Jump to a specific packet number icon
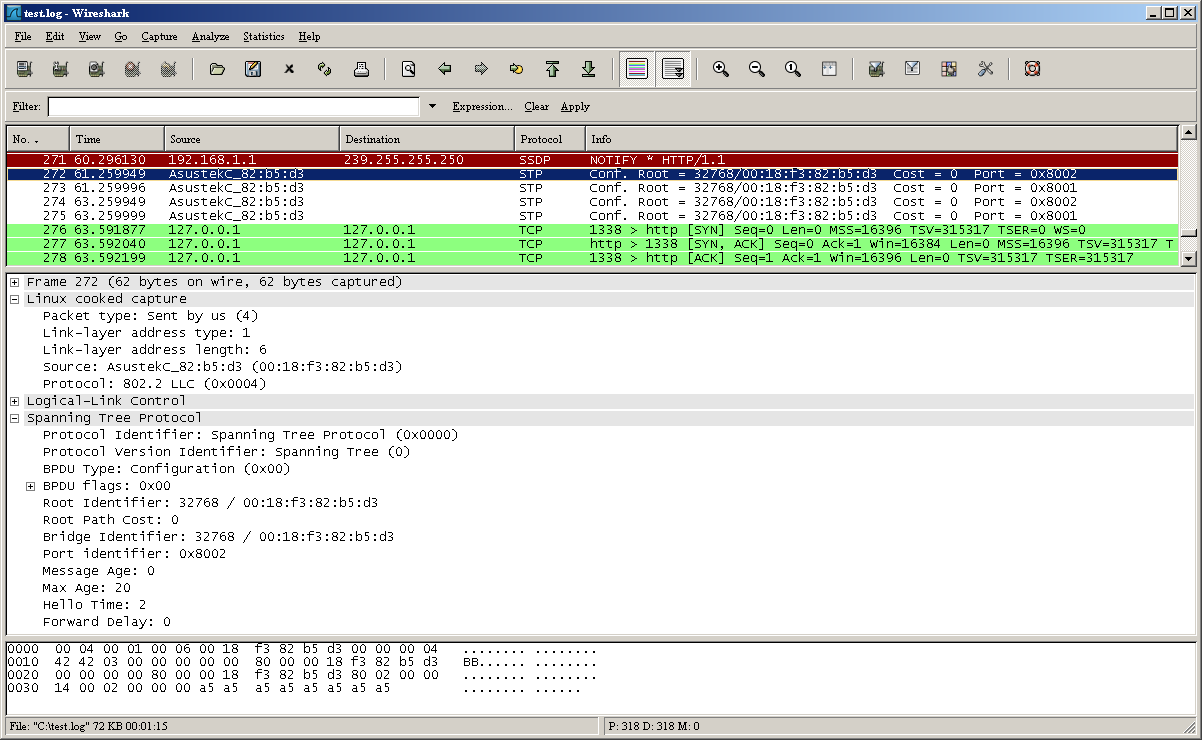Viewport: 1202px width, 740px height. tap(517, 69)
